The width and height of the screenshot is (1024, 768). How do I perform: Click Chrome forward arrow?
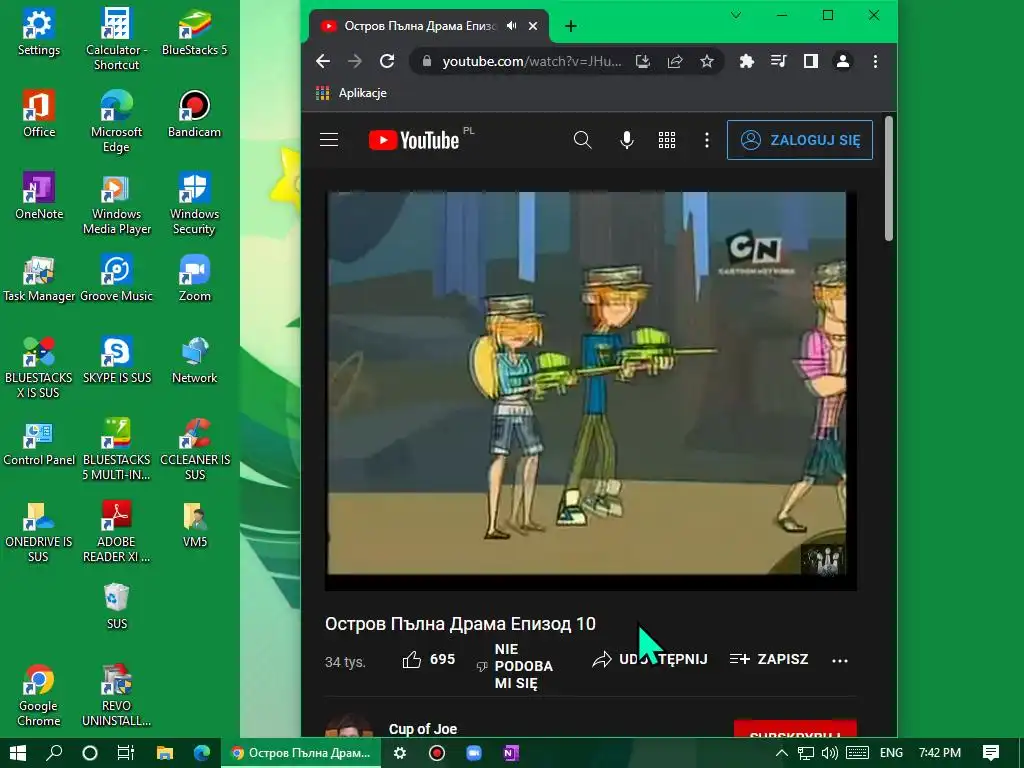[355, 61]
